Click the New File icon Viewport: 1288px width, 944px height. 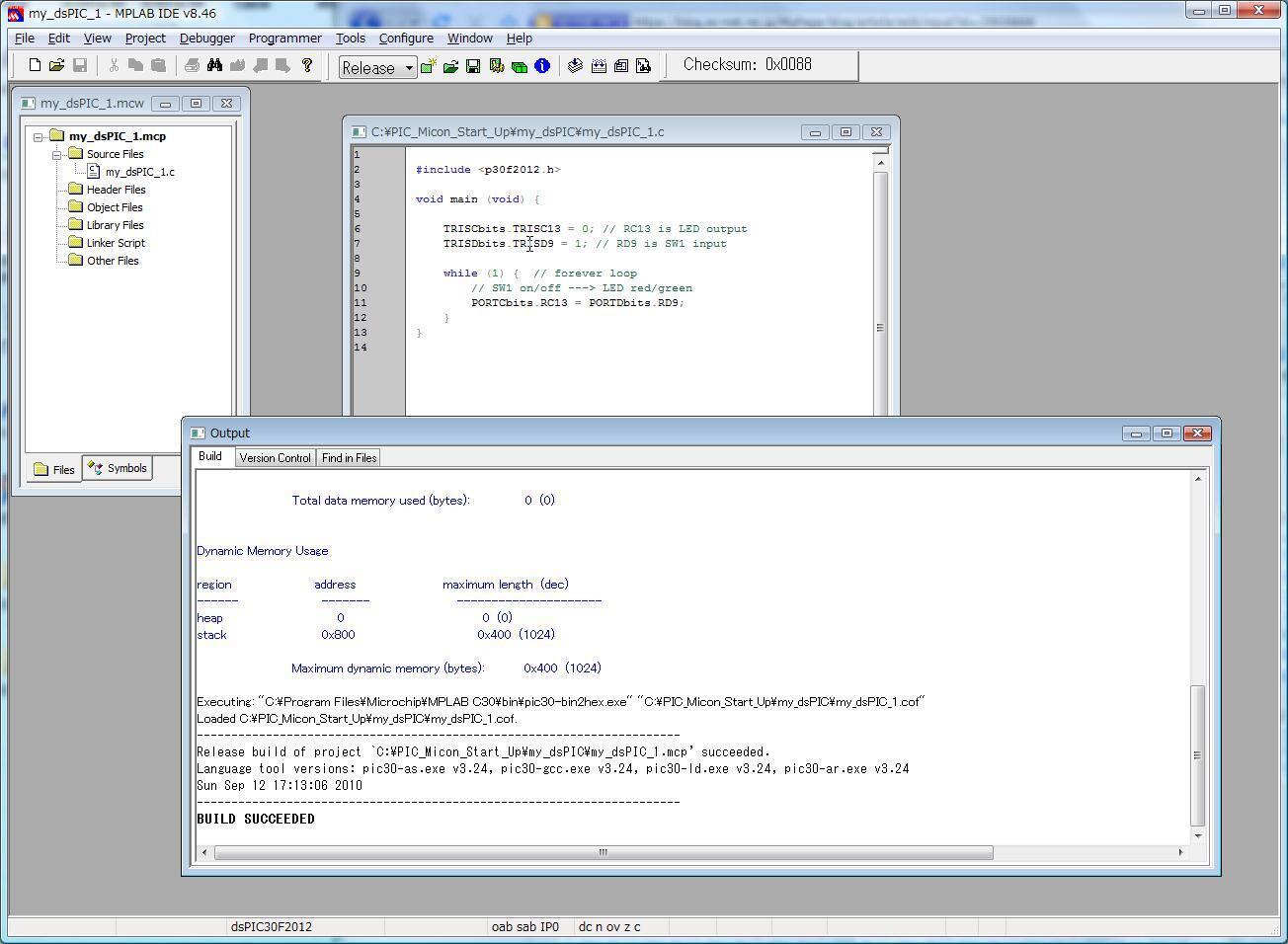click(x=35, y=66)
